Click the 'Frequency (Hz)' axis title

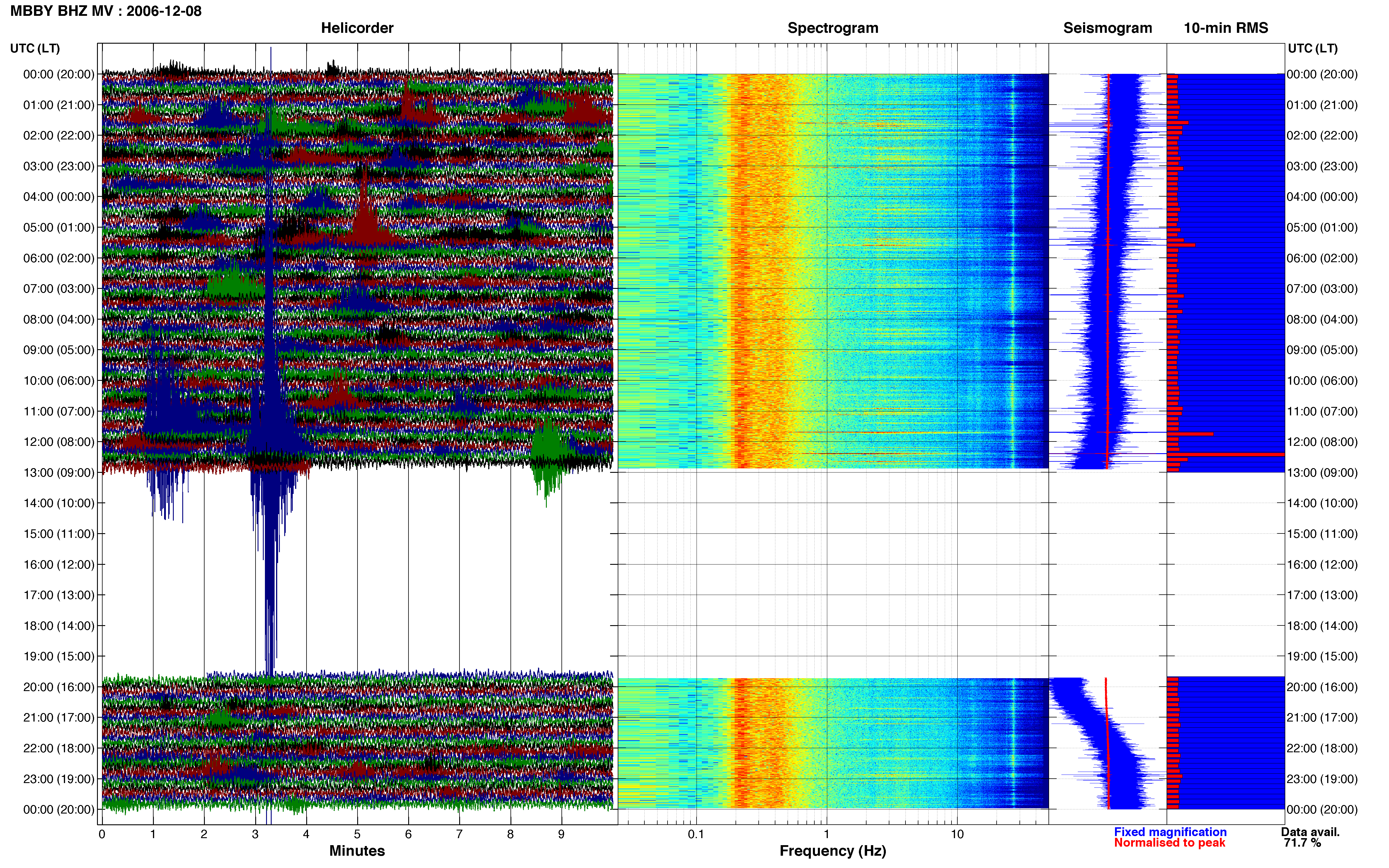833,851
